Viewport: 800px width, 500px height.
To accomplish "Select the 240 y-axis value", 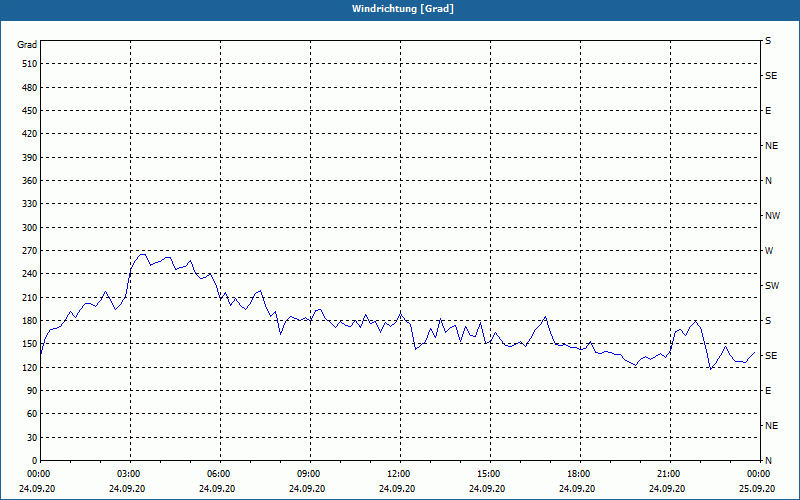I will pyautogui.click(x=30, y=274).
